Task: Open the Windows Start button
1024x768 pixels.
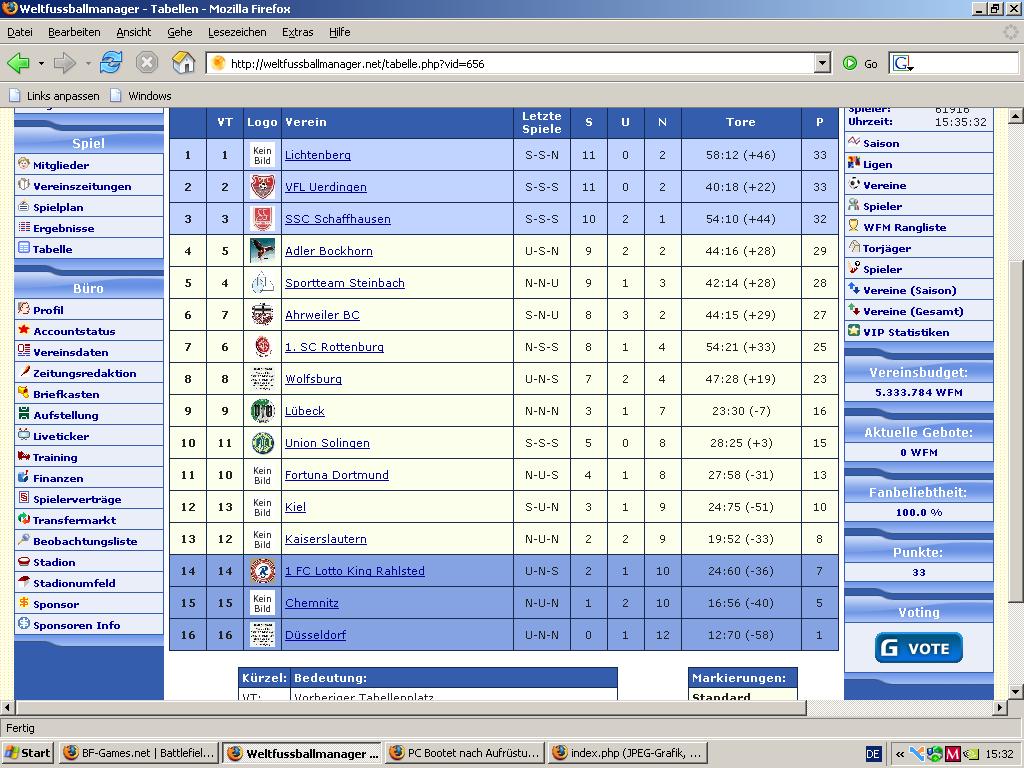Action: [x=27, y=753]
